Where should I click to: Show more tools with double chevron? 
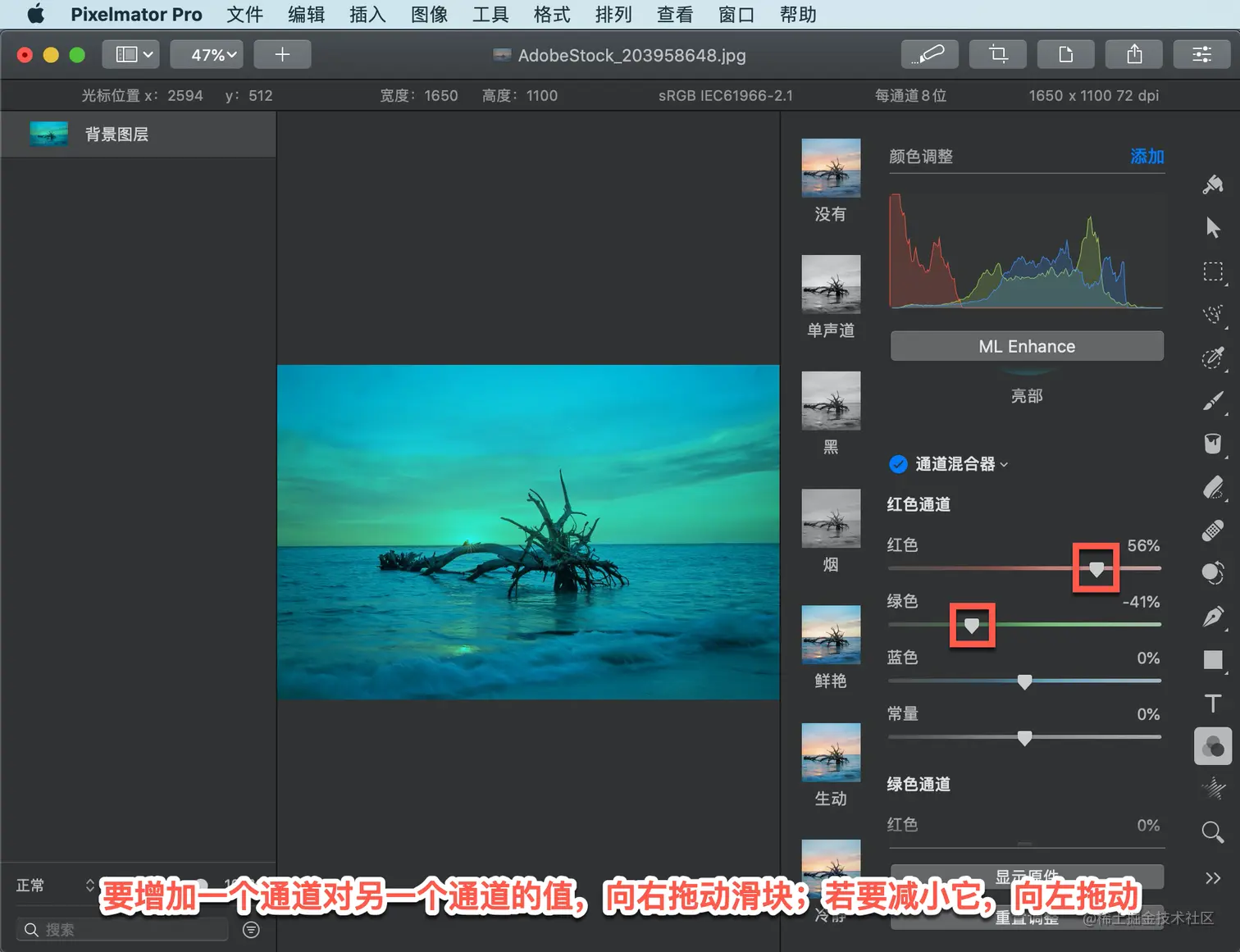tap(1213, 878)
